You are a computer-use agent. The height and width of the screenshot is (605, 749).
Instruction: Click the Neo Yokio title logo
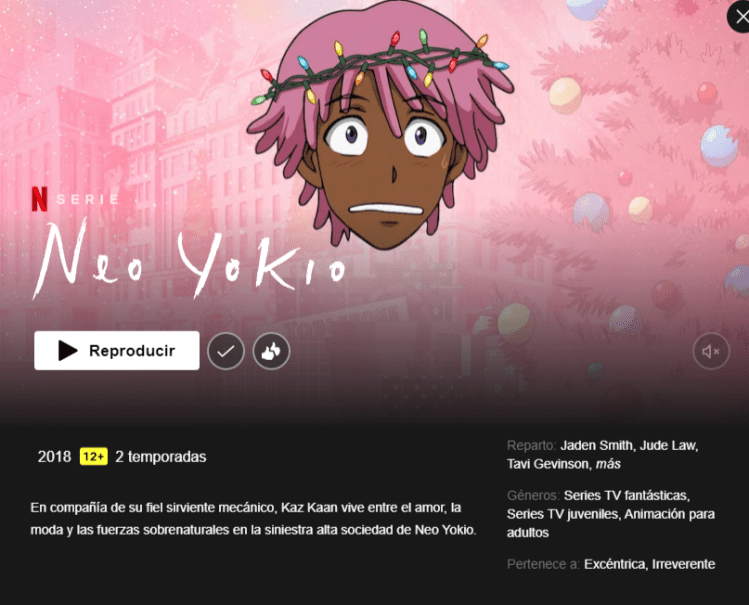pos(190,260)
